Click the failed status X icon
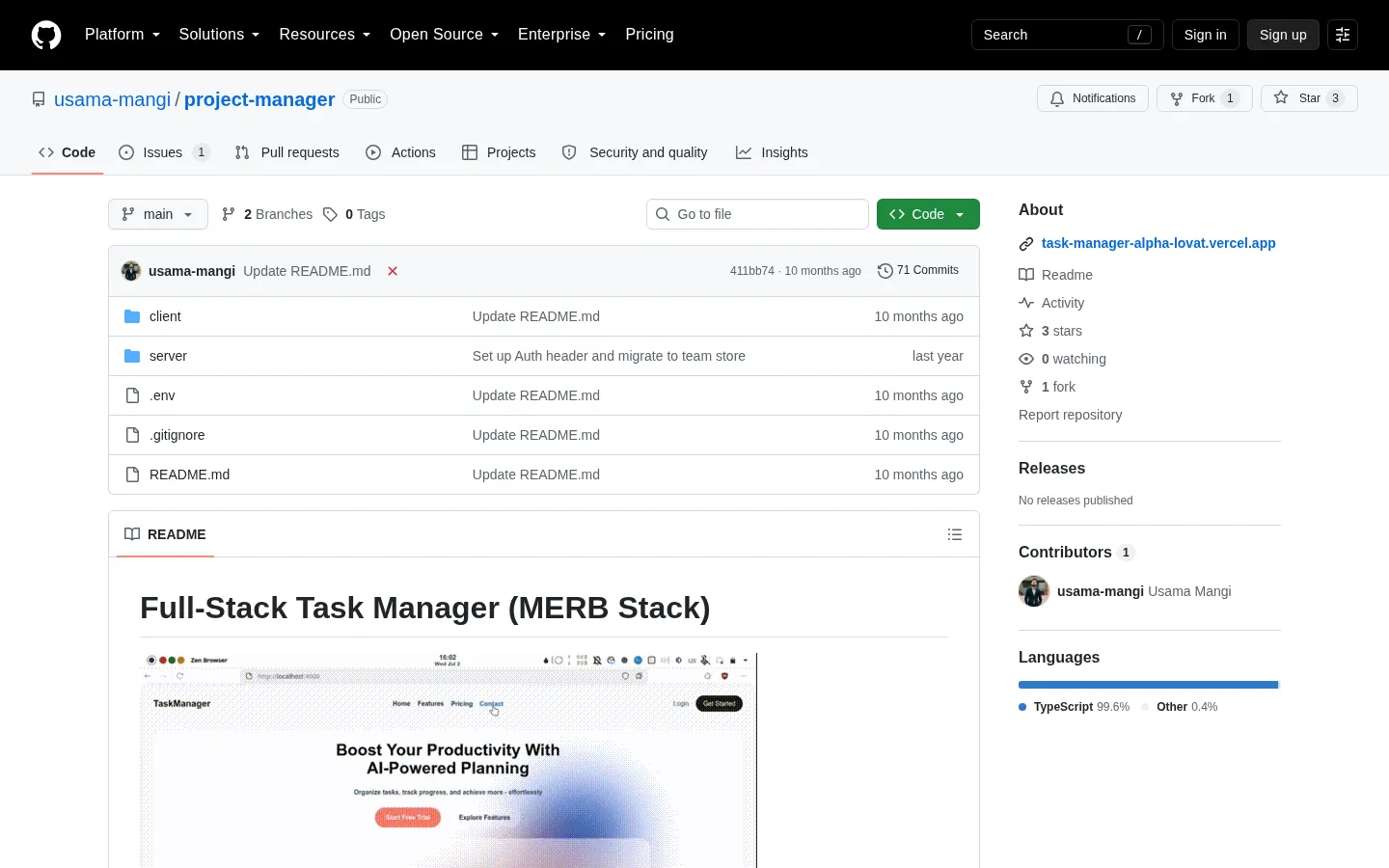Viewport: 1389px width, 868px height. coord(393,271)
